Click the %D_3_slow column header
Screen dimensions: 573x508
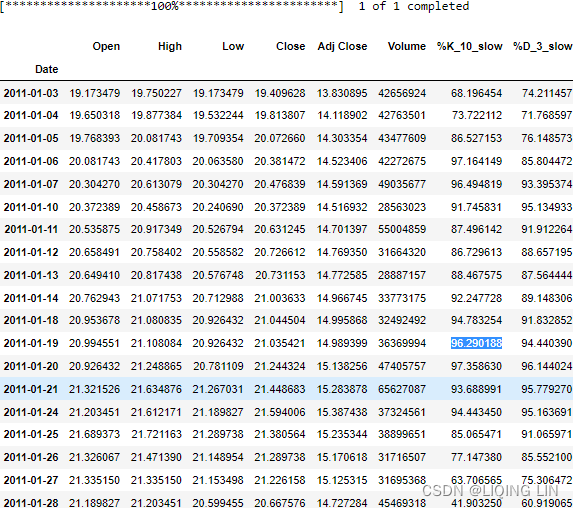pyautogui.click(x=543, y=46)
